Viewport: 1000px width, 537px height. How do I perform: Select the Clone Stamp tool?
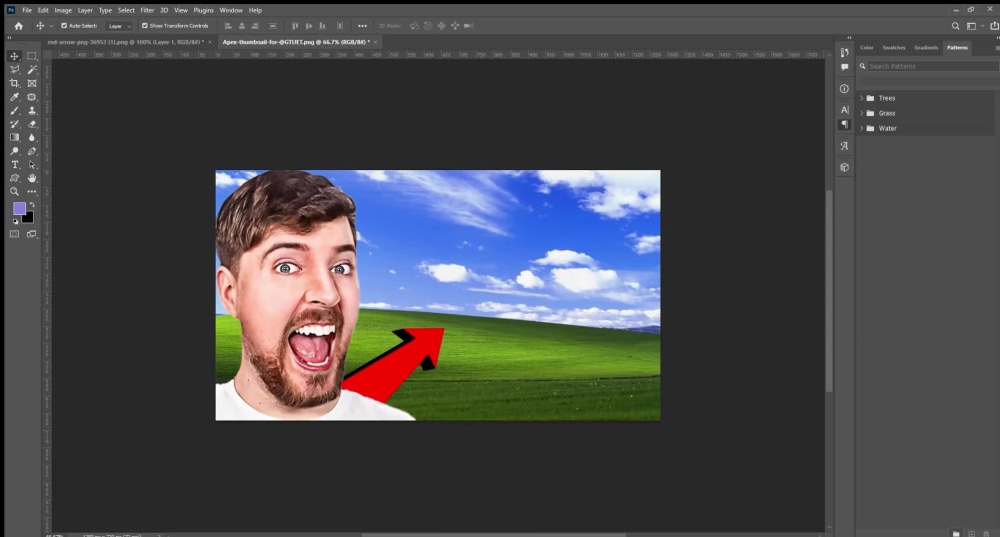pyautogui.click(x=32, y=110)
